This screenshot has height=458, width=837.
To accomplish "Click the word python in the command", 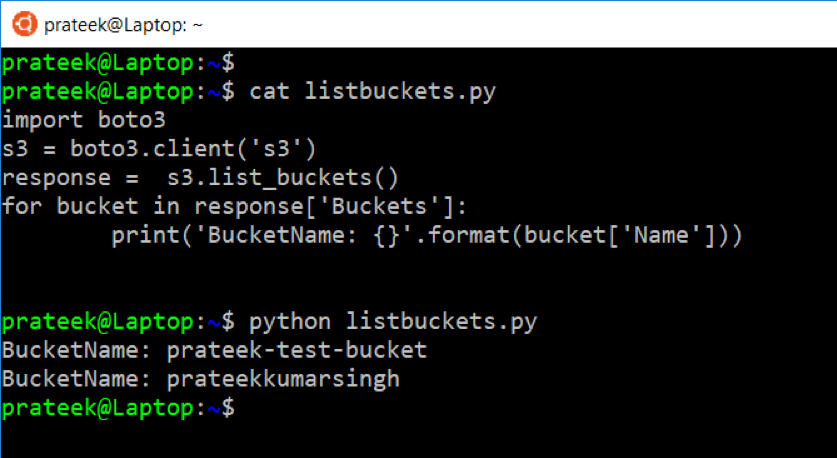I will tap(290, 322).
